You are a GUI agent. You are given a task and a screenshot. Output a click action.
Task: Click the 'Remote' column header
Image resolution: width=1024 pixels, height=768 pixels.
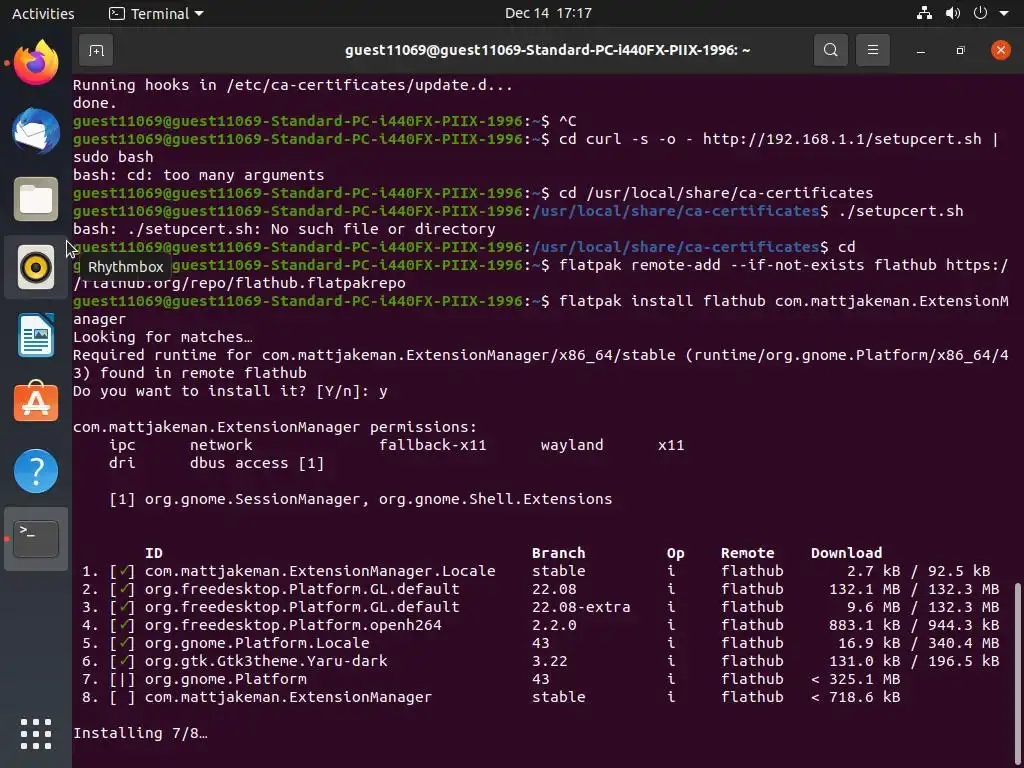(747, 553)
